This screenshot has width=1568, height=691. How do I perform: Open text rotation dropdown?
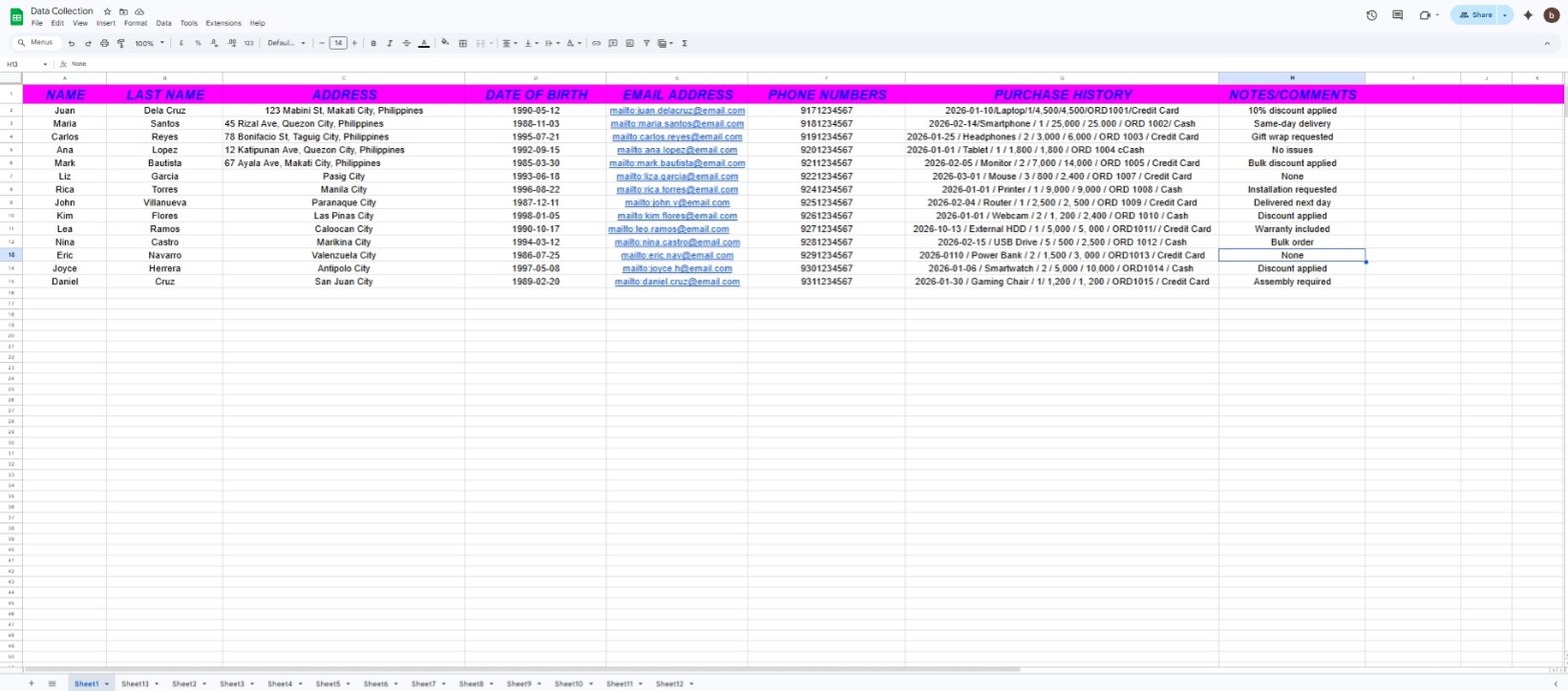tap(573, 43)
